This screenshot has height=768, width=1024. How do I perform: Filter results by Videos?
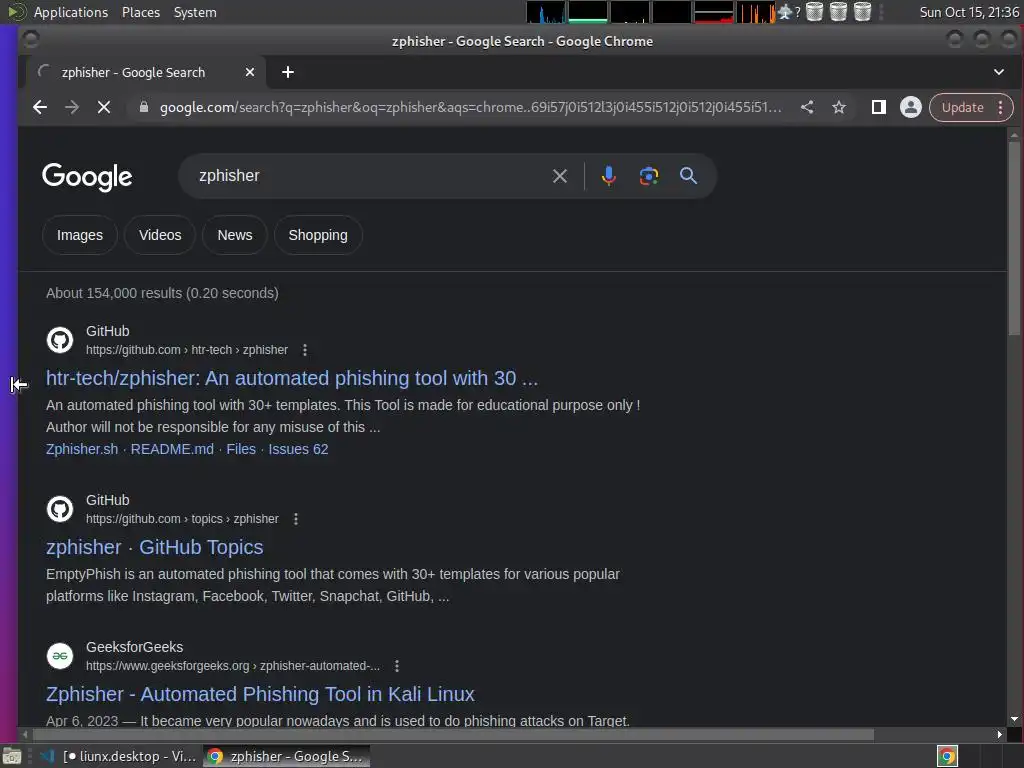(x=160, y=235)
